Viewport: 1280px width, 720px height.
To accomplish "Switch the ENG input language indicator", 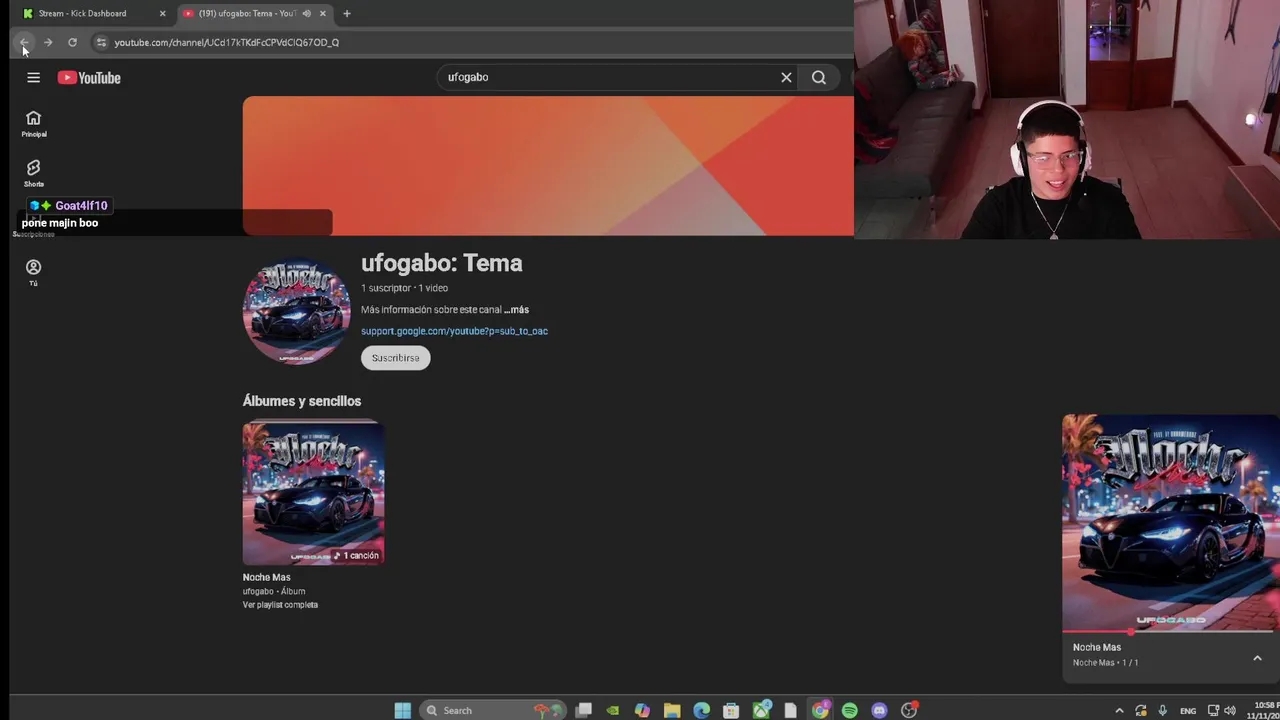I will tap(1188, 711).
